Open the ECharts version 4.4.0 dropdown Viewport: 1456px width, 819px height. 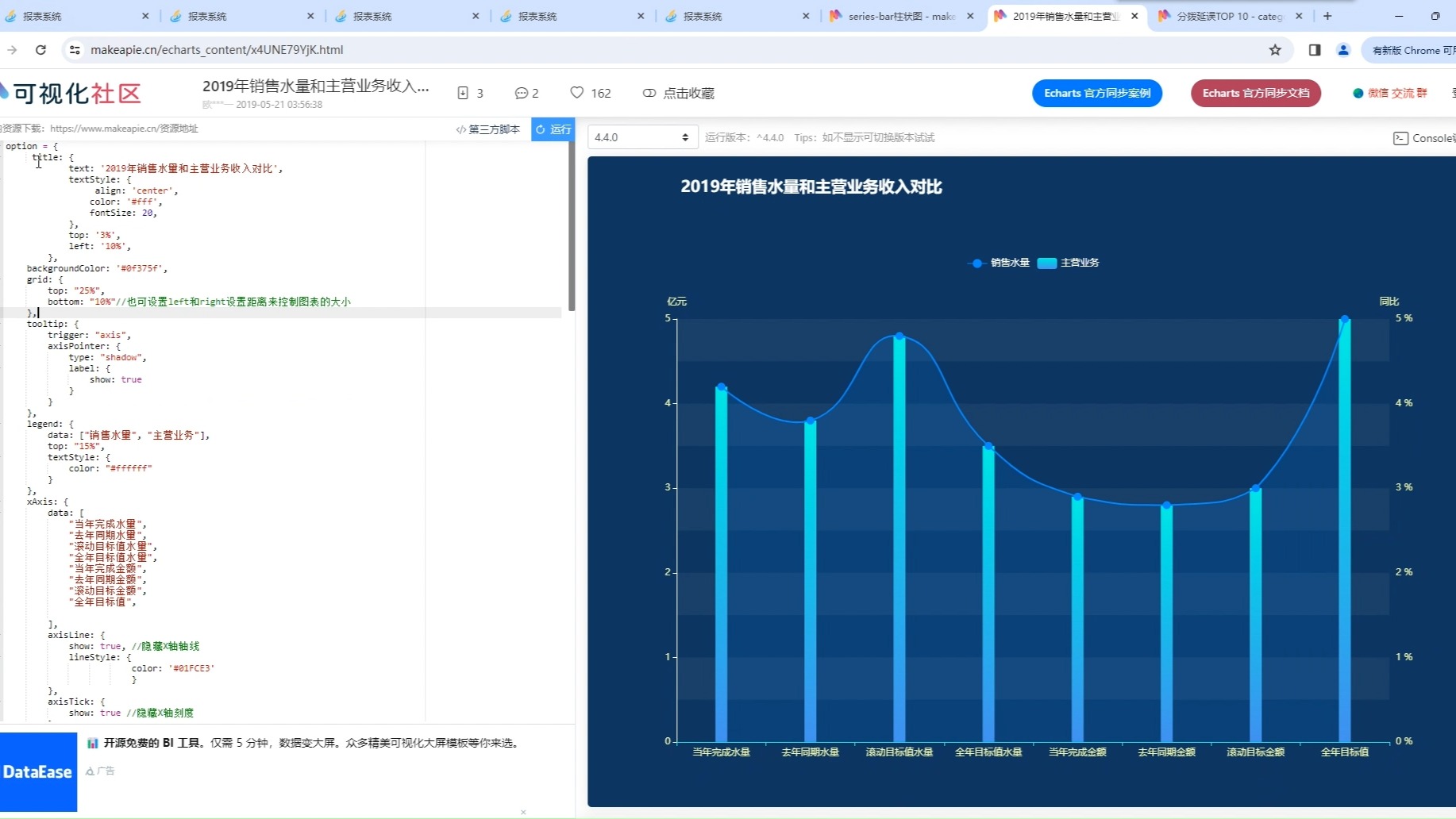click(642, 137)
